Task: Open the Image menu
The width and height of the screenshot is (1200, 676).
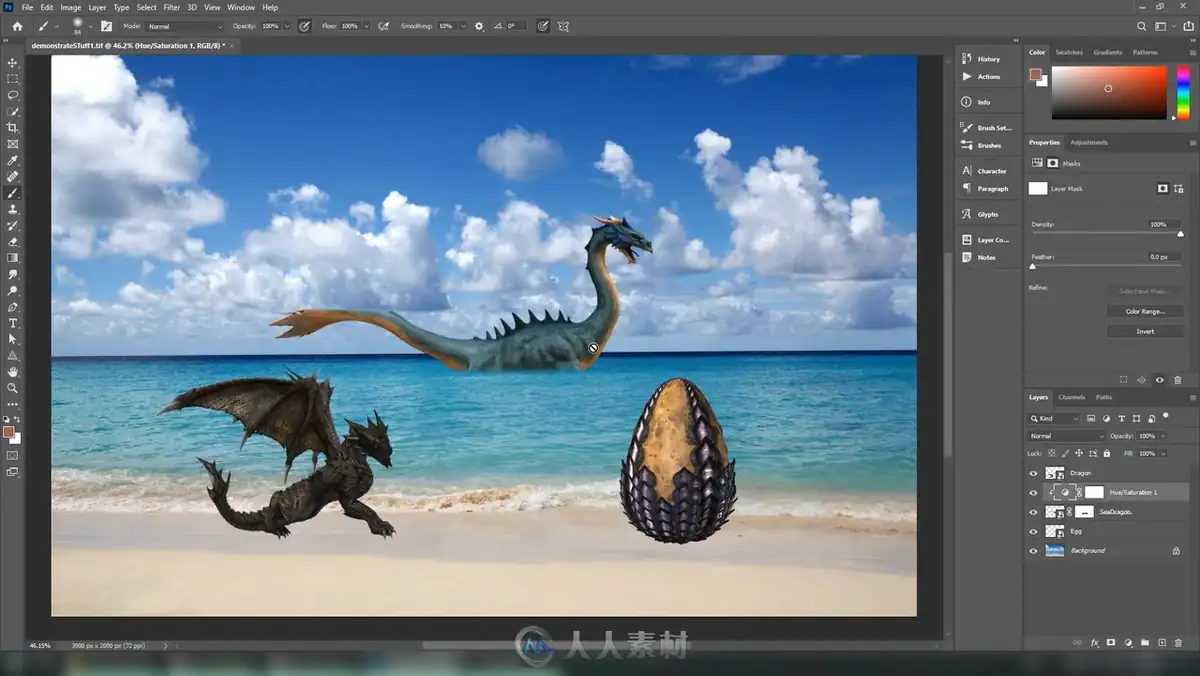Action: tap(71, 7)
